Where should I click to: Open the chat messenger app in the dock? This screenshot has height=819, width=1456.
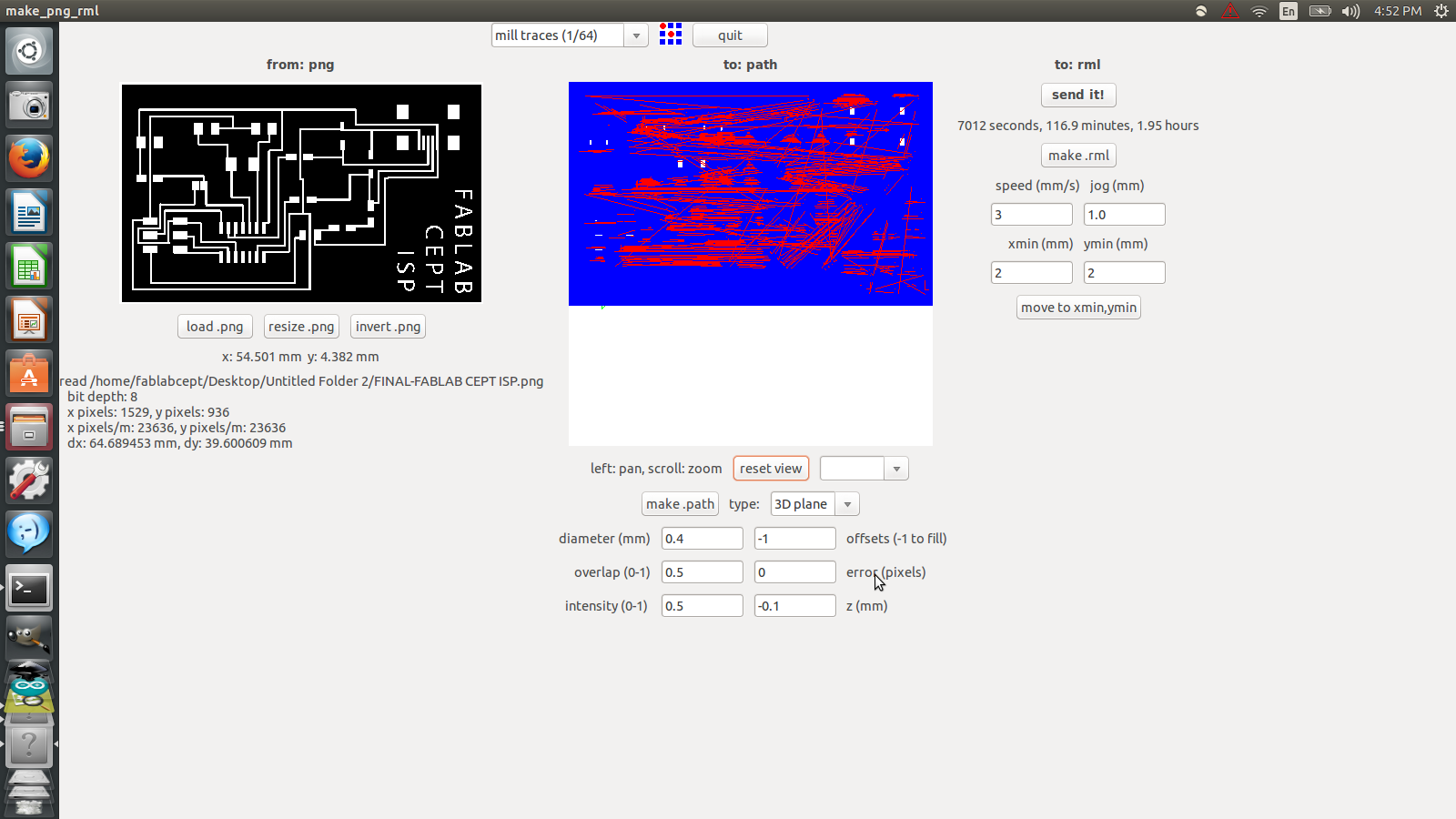29,534
